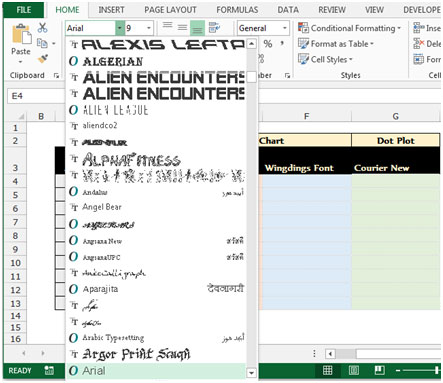Switch to Page Break Preview icon
This screenshot has width=443, height=383.
(x=379, y=370)
